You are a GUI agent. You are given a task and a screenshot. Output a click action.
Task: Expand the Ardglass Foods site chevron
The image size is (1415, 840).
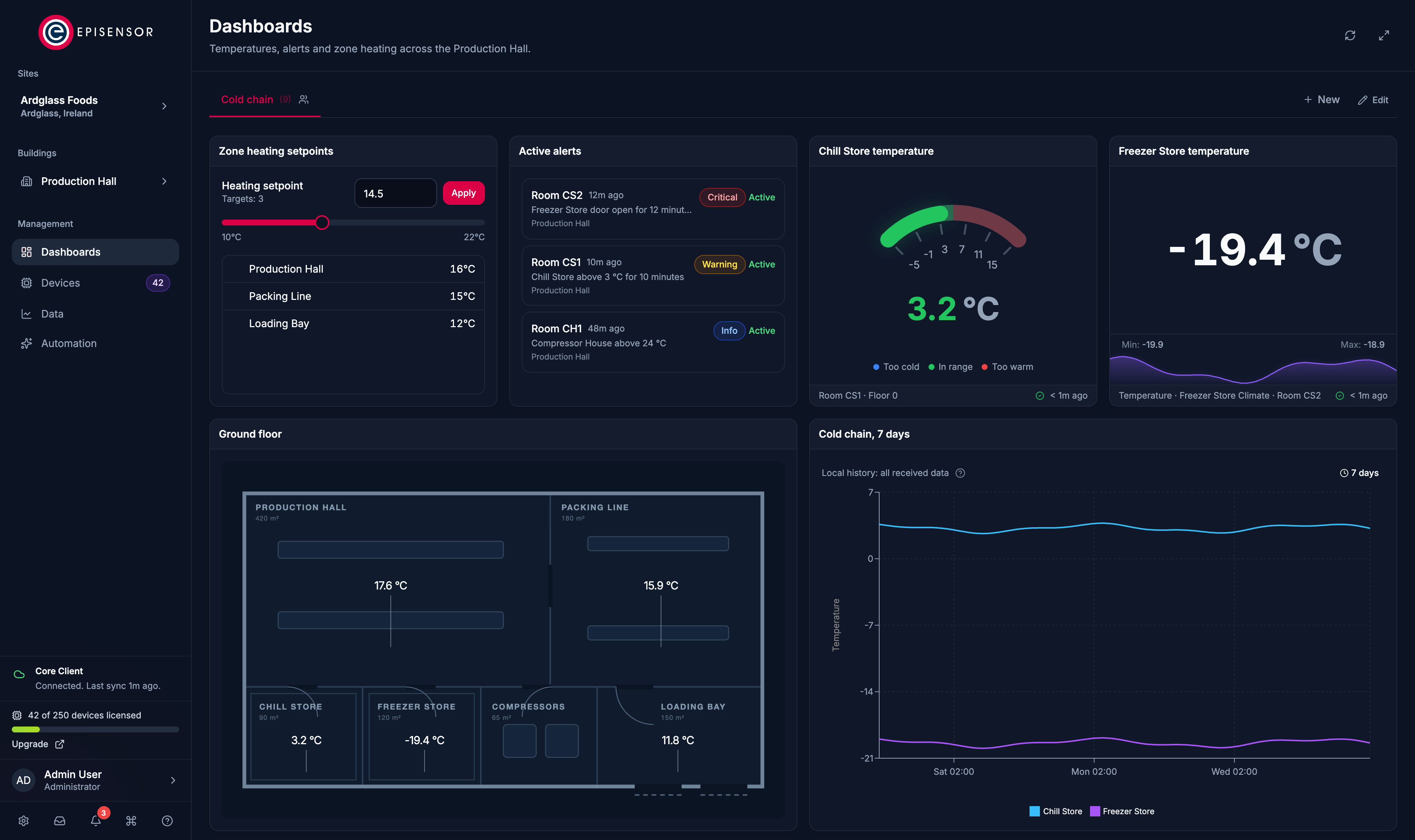click(164, 106)
